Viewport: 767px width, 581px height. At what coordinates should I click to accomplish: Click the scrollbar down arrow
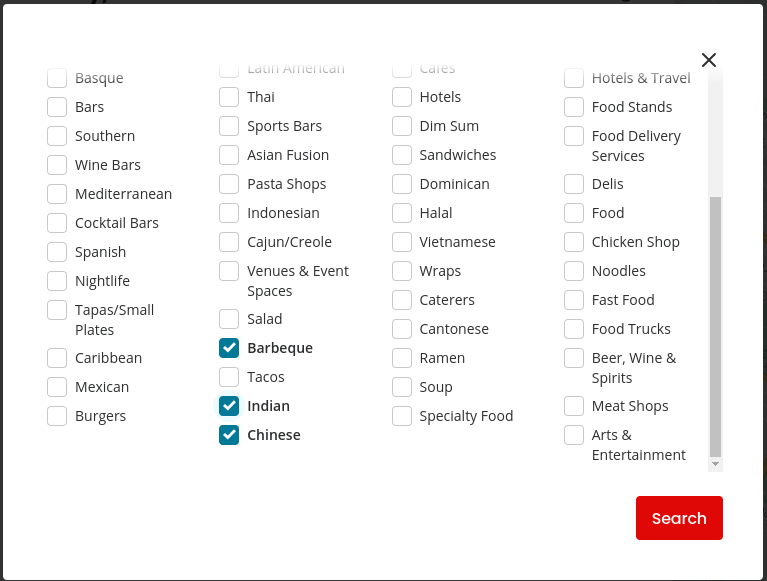(x=715, y=464)
